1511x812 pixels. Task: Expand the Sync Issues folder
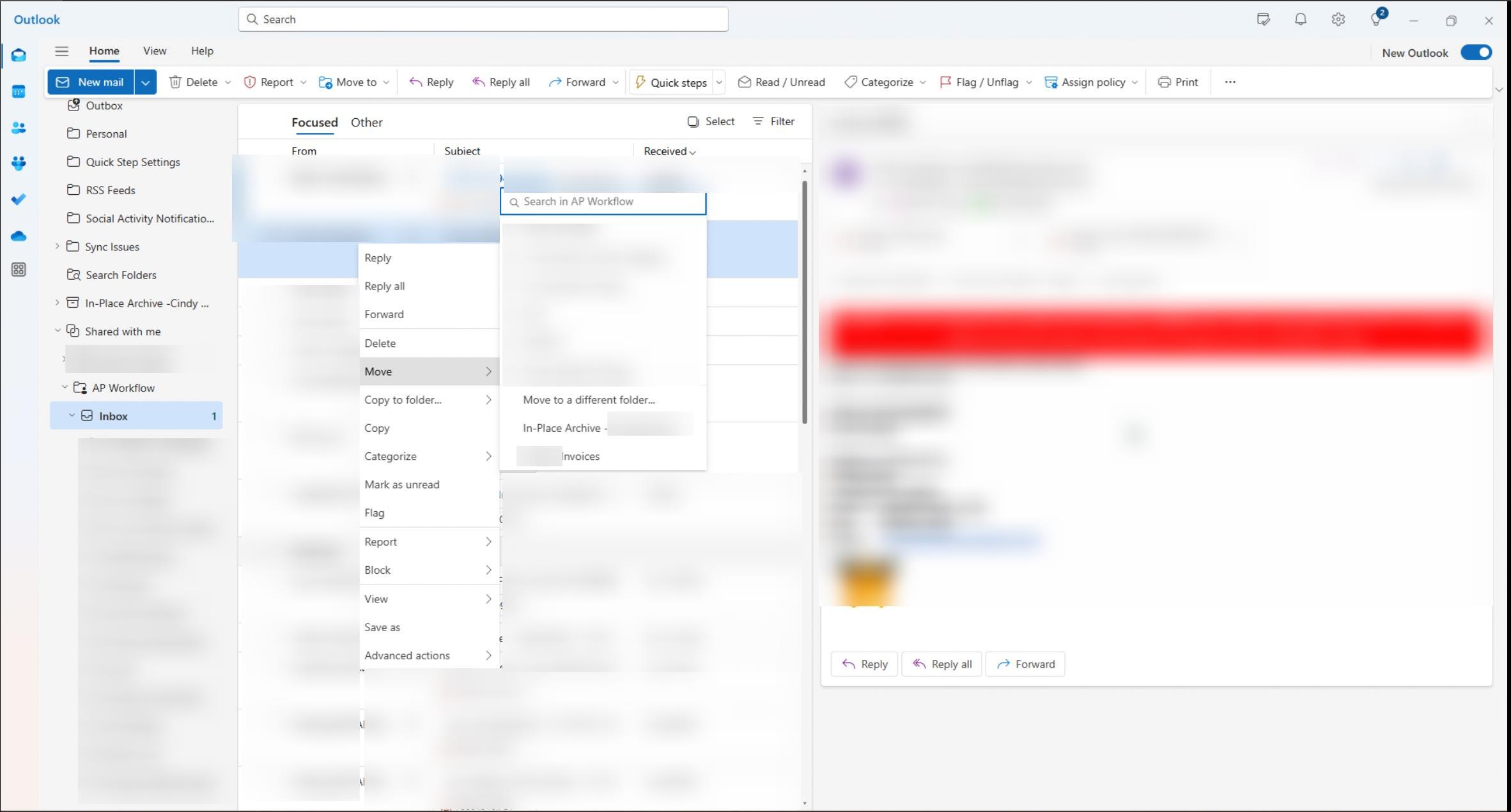58,246
